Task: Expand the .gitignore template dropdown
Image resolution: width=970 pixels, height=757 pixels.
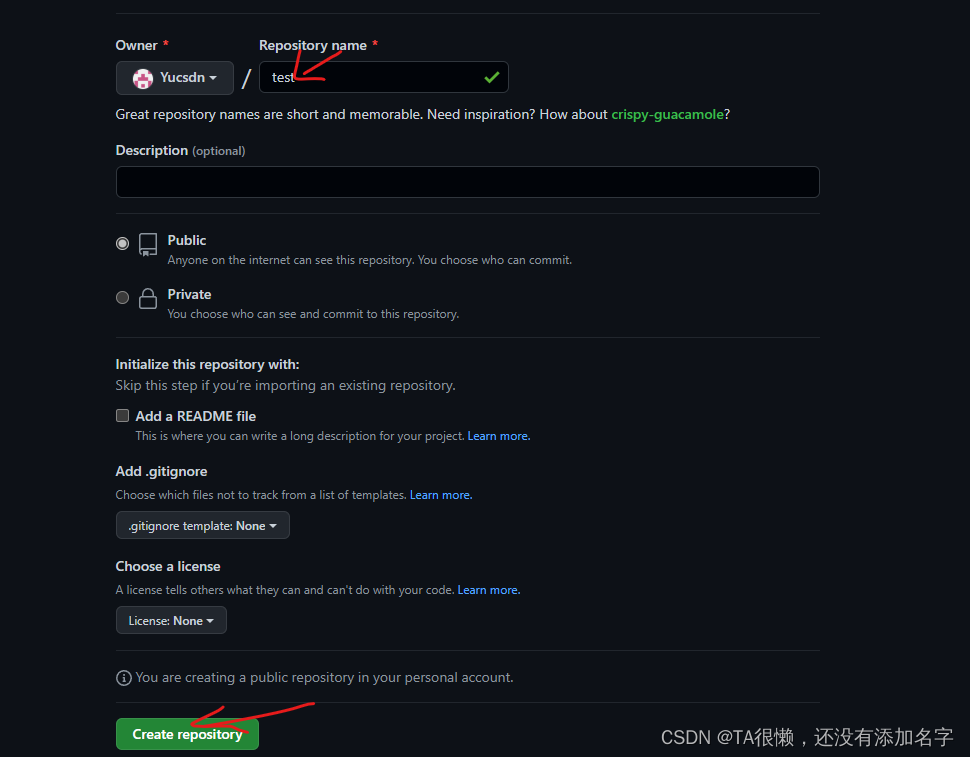Action: pos(202,525)
